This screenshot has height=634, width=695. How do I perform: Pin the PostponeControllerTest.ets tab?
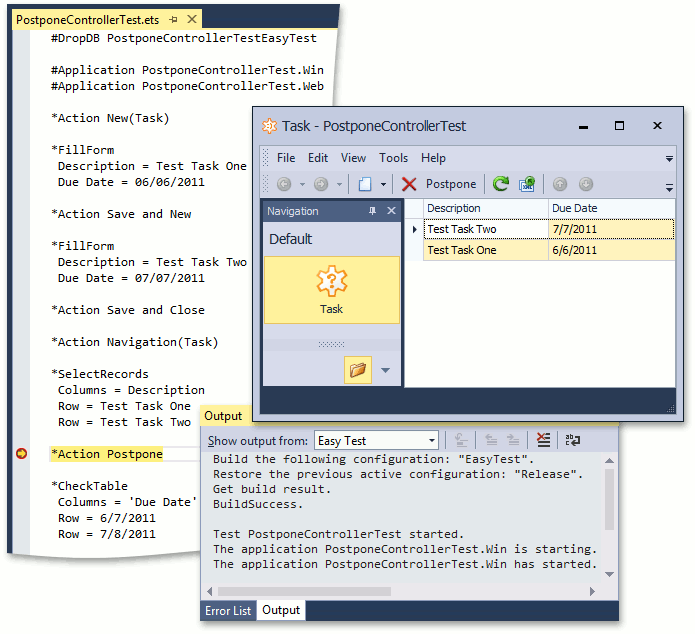pos(173,20)
